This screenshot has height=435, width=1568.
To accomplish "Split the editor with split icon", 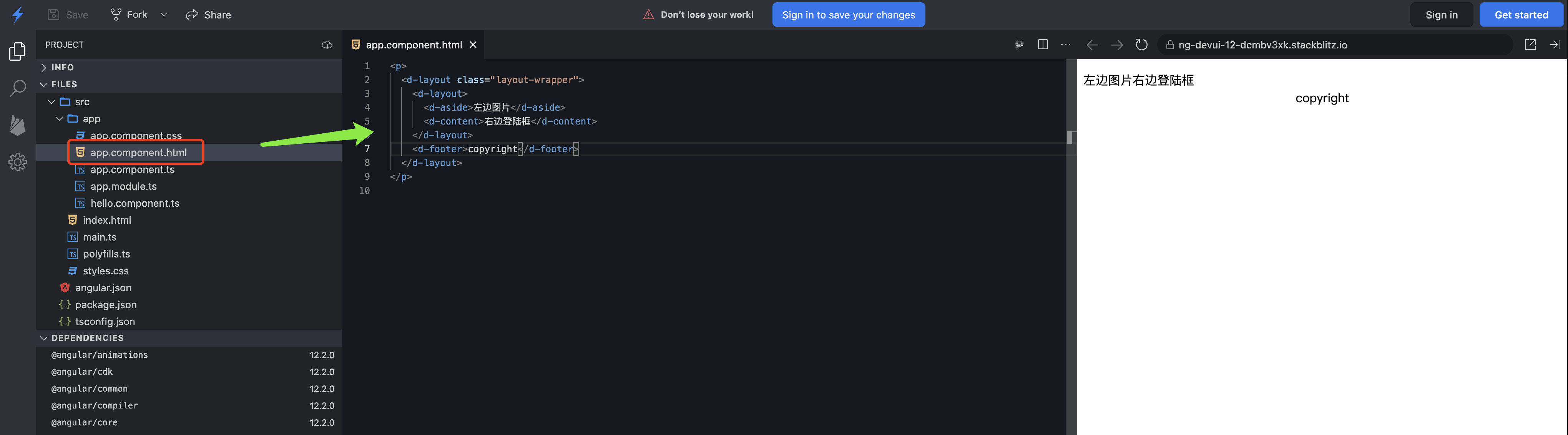I will point(1043,45).
